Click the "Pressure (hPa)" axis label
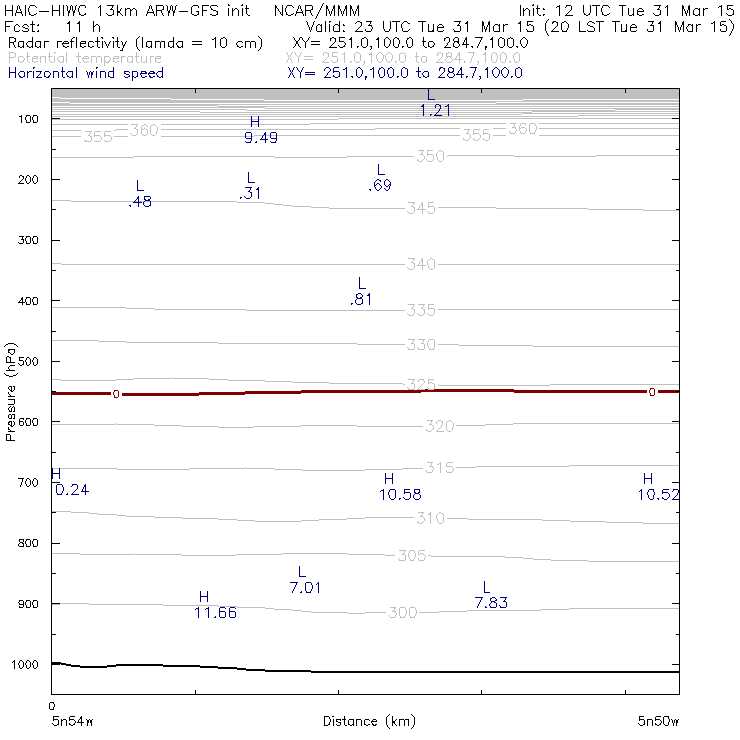This screenshot has width=740, height=740. pyautogui.click(x=10, y=392)
